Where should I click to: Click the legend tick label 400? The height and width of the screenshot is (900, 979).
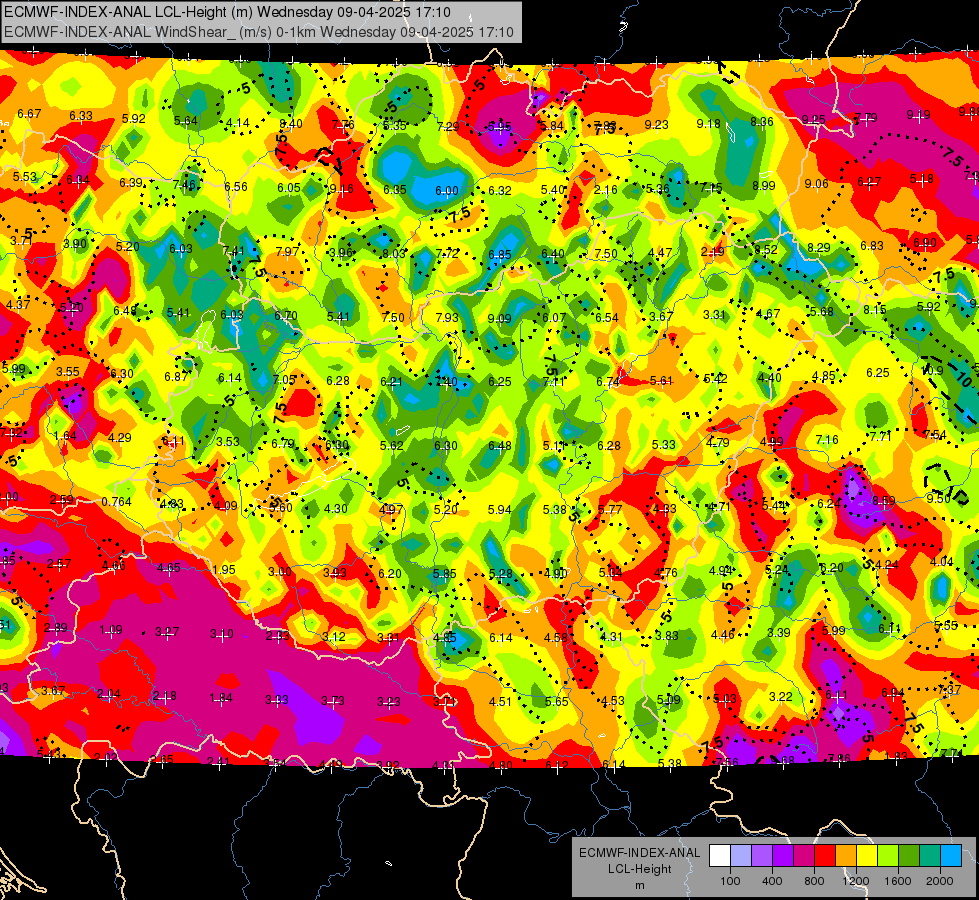(772, 881)
